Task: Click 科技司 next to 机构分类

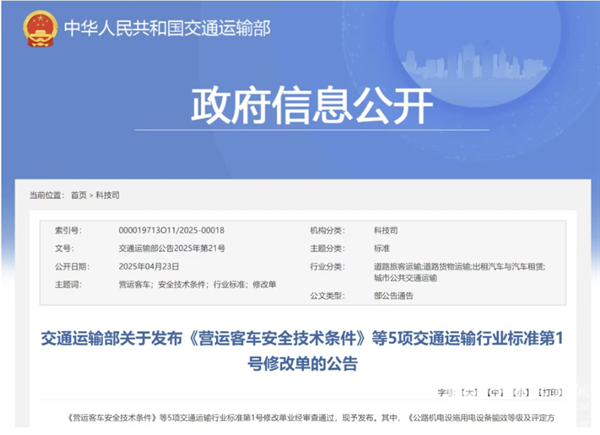Action: [x=385, y=230]
